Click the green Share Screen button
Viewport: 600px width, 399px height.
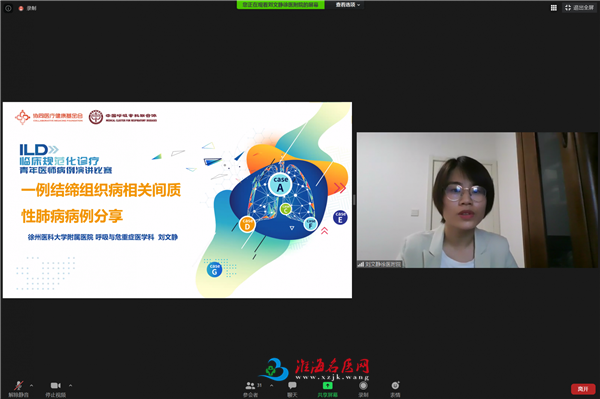328,389
